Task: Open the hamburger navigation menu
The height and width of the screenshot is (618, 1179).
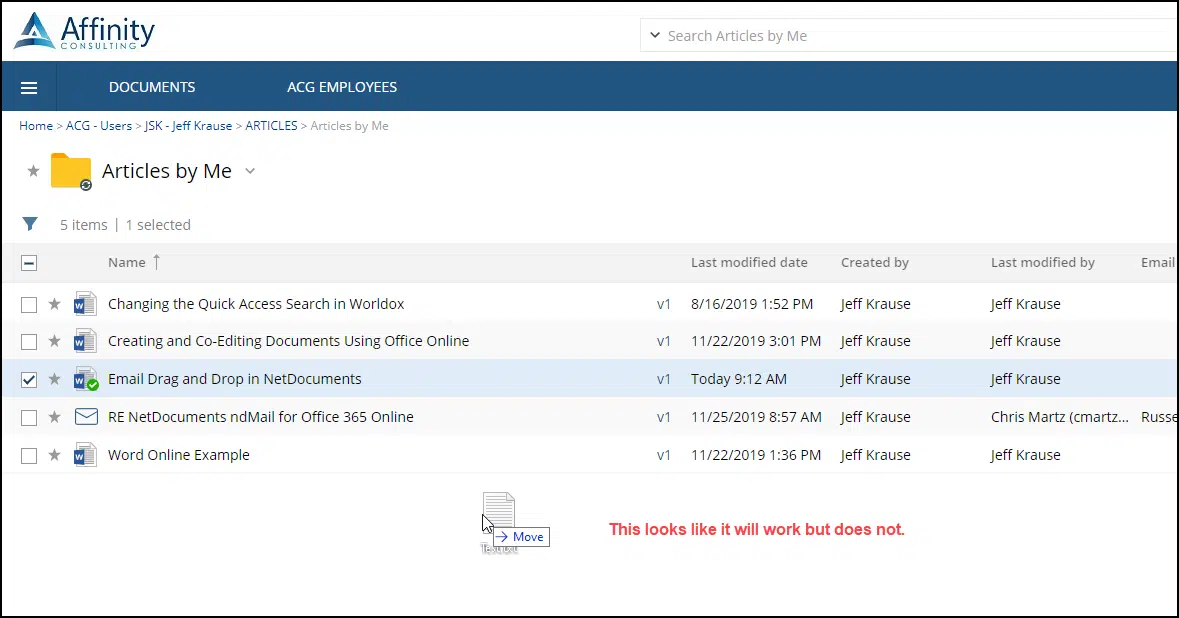Action: pyautogui.click(x=29, y=88)
